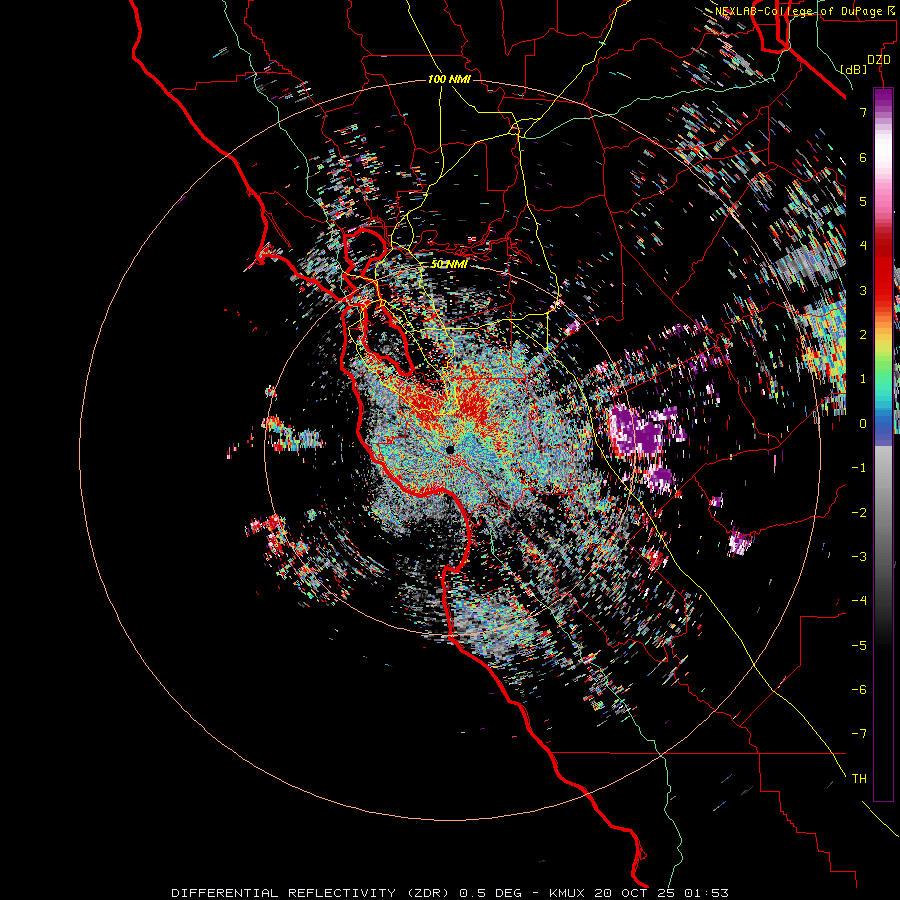
Task: Select the "4" value on the dB scale
Action: tap(863, 246)
